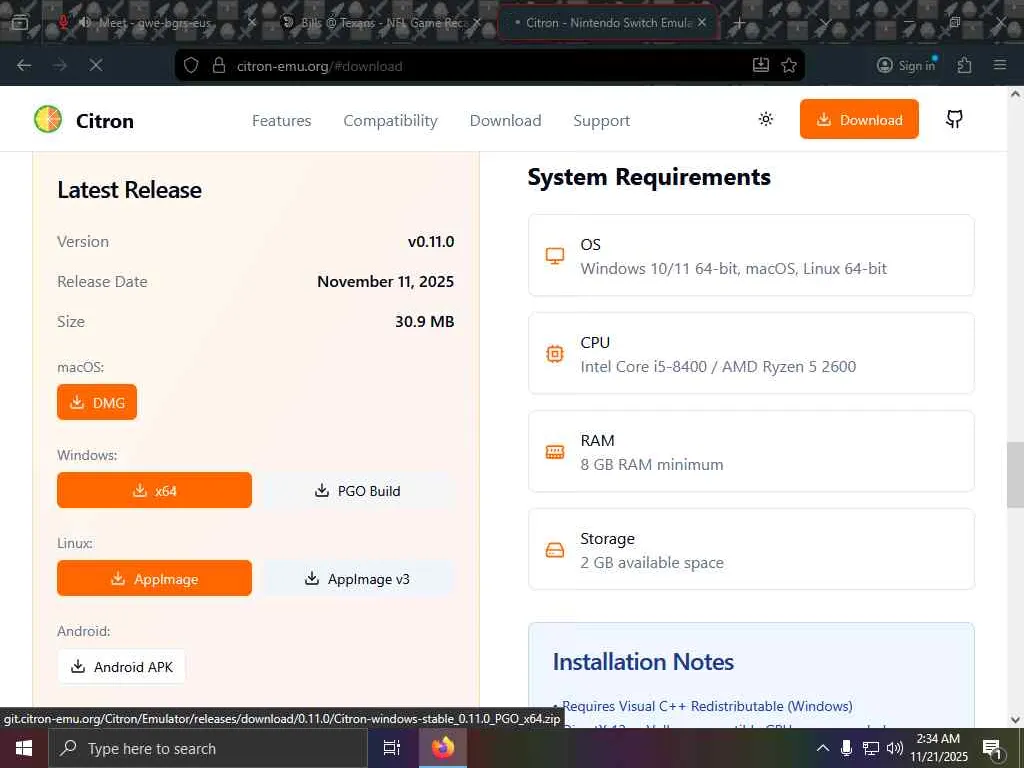Click the page vertical scrollbar thumb
1024x768 pixels.
tap(1015, 475)
